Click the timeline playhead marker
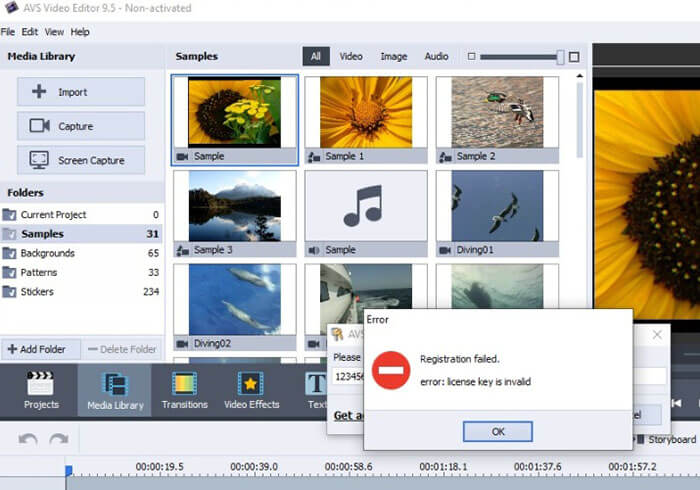This screenshot has height=490, width=700. pyautogui.click(x=69, y=470)
